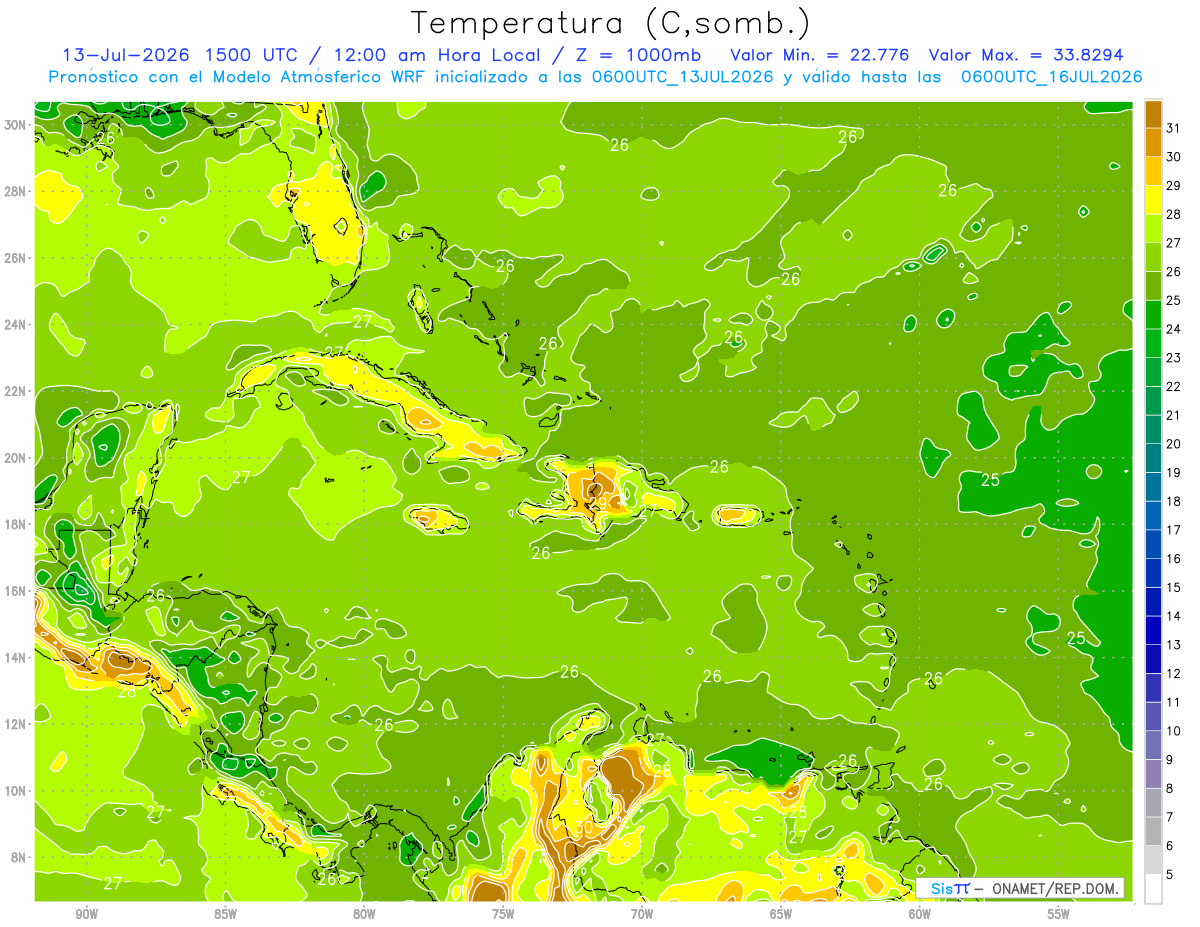
Task: Click the 20N latitude axis label
Action: click(x=15, y=458)
